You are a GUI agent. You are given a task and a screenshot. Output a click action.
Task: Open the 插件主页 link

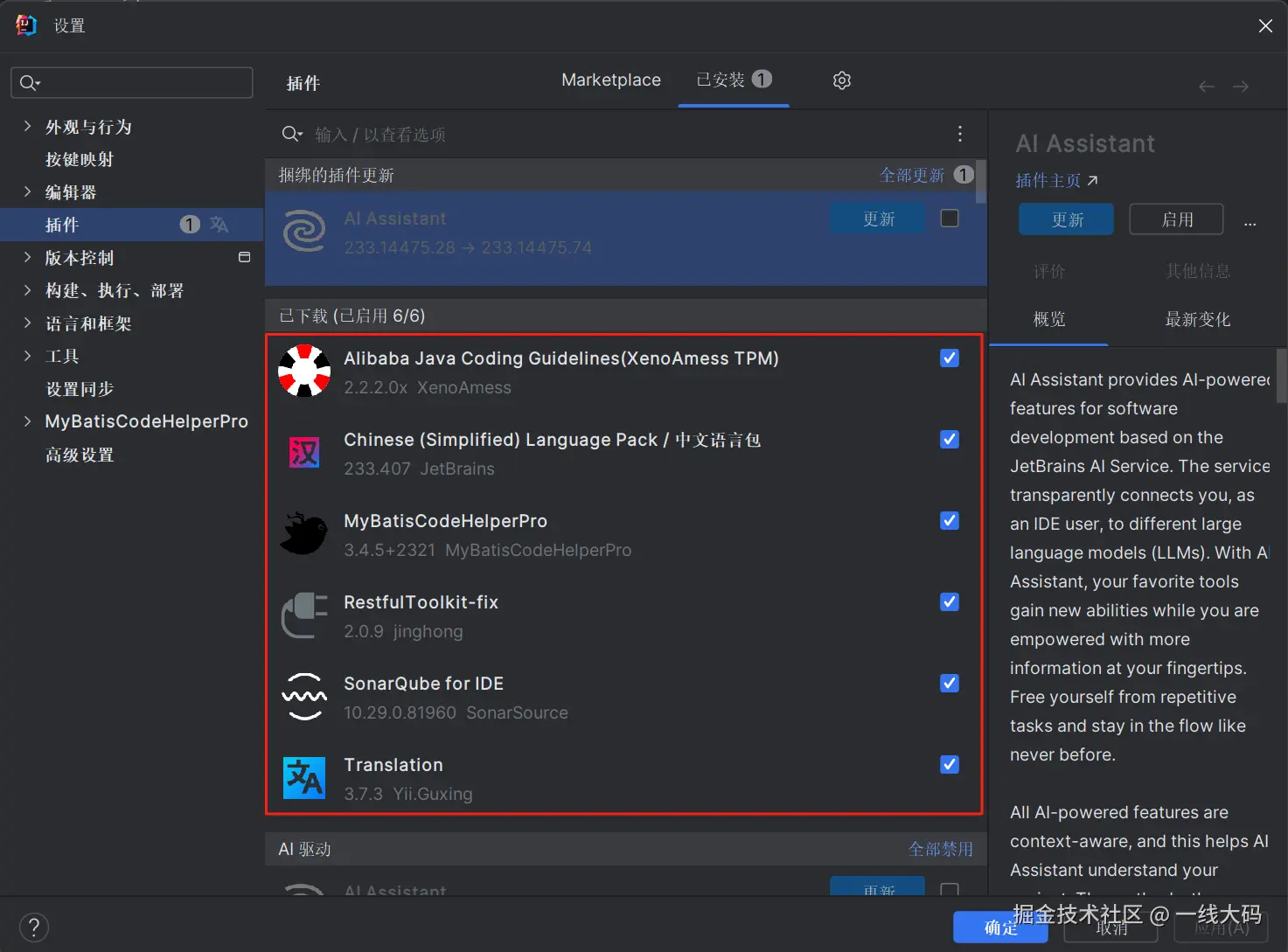1048,180
